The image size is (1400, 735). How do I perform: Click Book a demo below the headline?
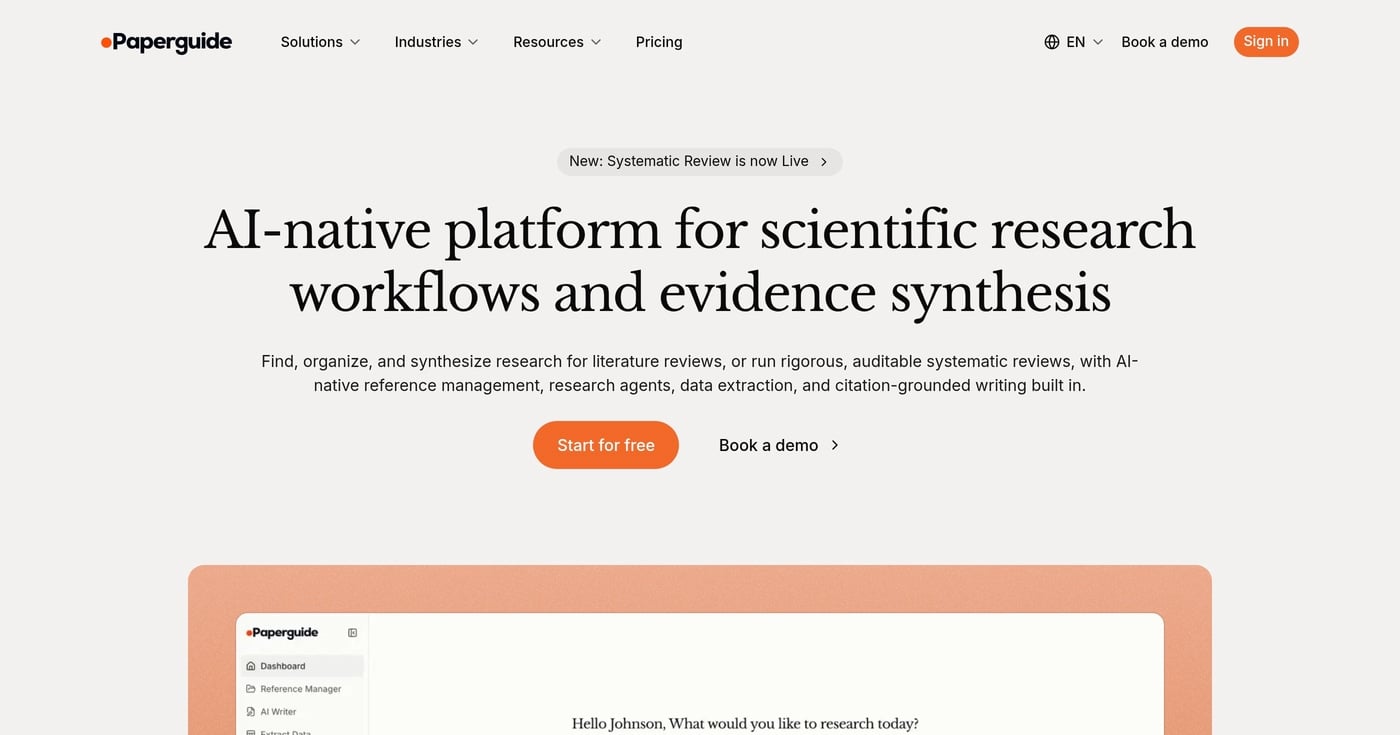tap(779, 445)
